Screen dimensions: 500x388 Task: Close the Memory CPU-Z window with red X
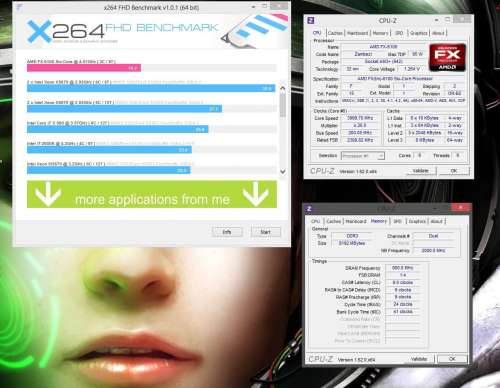(460, 208)
